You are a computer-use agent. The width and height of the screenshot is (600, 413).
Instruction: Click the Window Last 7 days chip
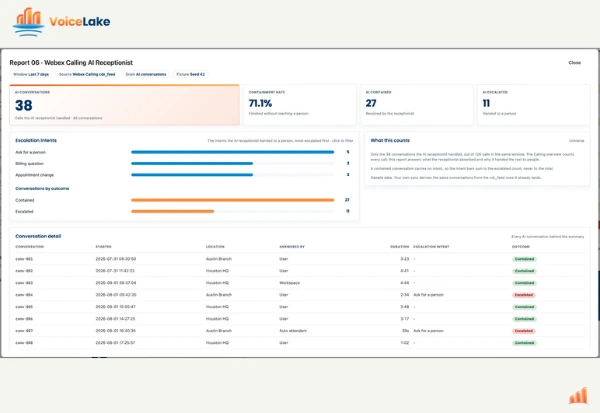coord(31,74)
